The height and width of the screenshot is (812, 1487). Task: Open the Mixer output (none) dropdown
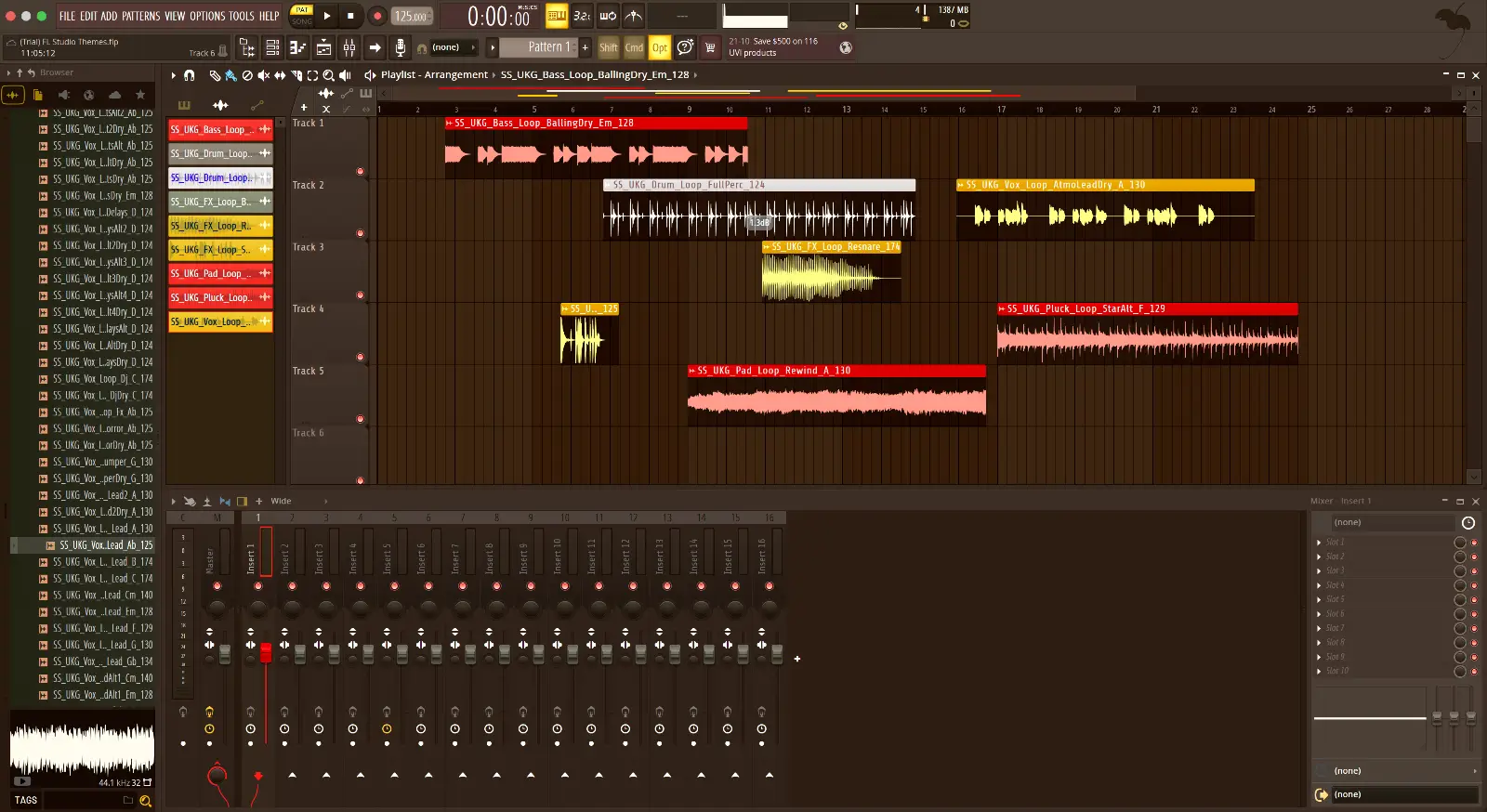(1403, 794)
